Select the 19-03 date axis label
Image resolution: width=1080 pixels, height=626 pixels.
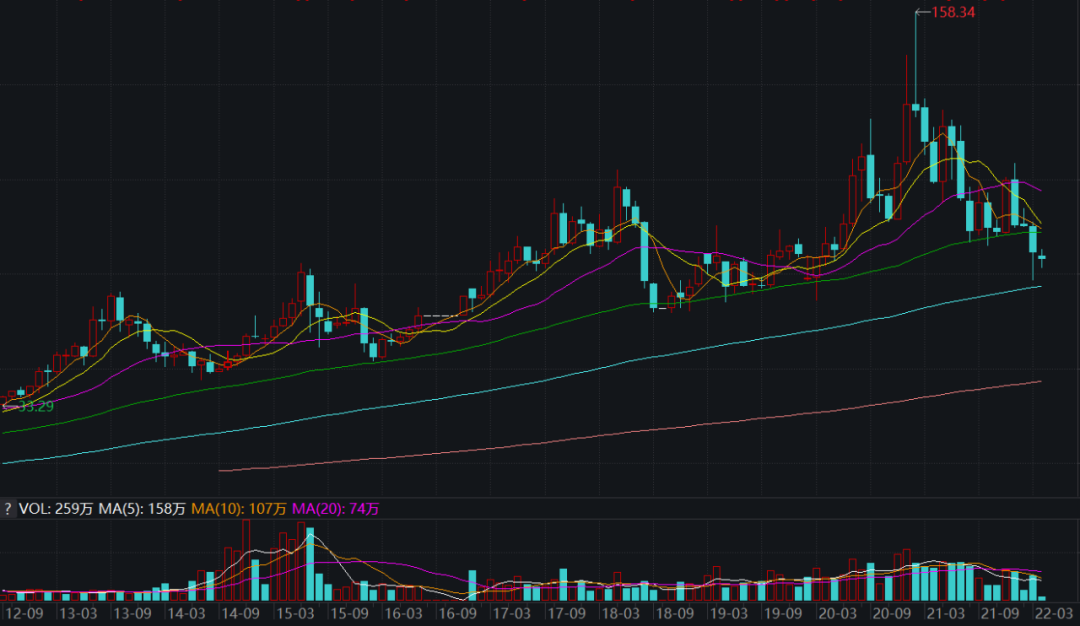pyautogui.click(x=729, y=613)
